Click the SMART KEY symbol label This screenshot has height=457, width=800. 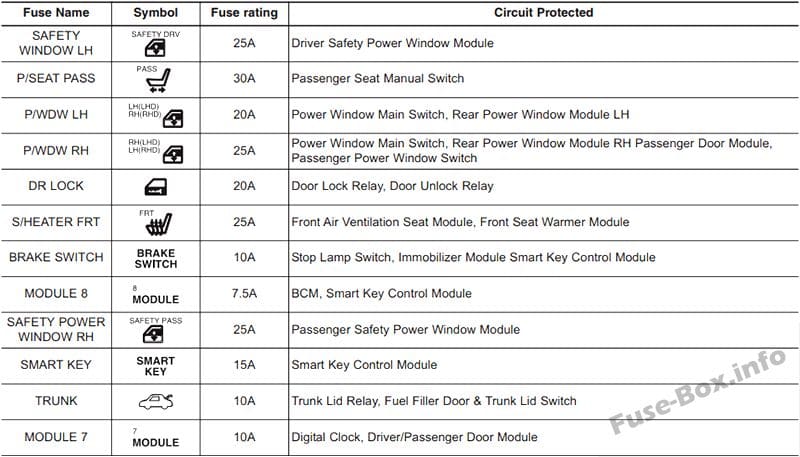click(156, 366)
